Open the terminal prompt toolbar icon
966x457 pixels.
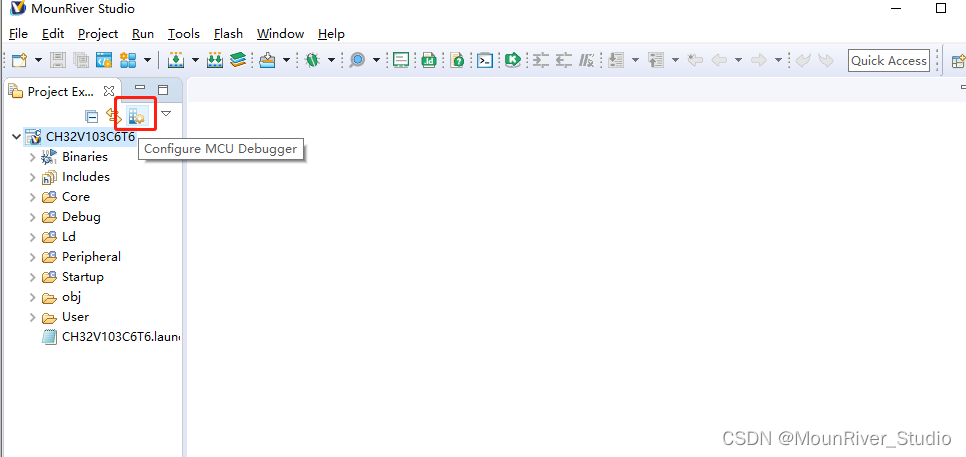485,60
